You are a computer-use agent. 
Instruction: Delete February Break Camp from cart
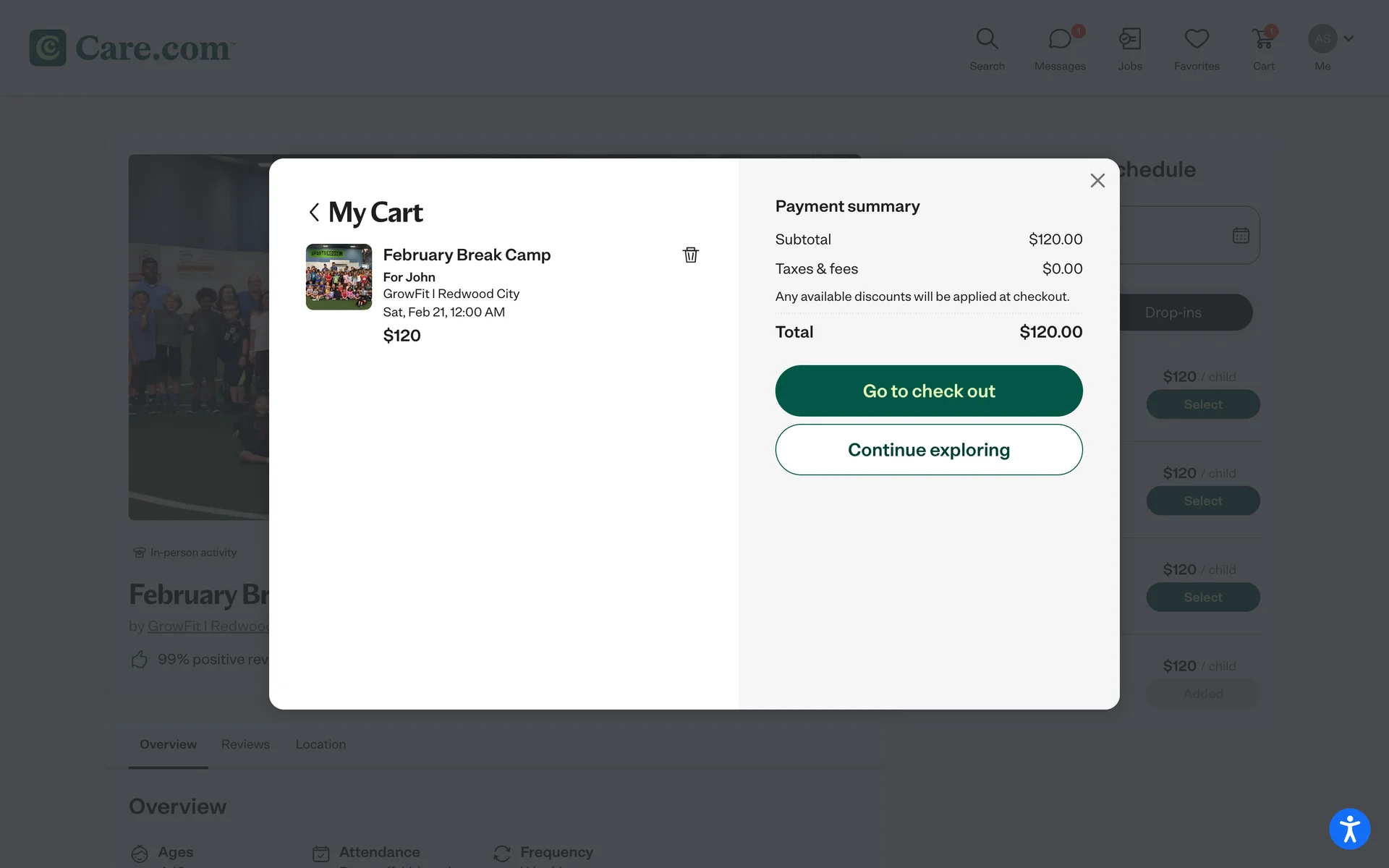tap(690, 255)
